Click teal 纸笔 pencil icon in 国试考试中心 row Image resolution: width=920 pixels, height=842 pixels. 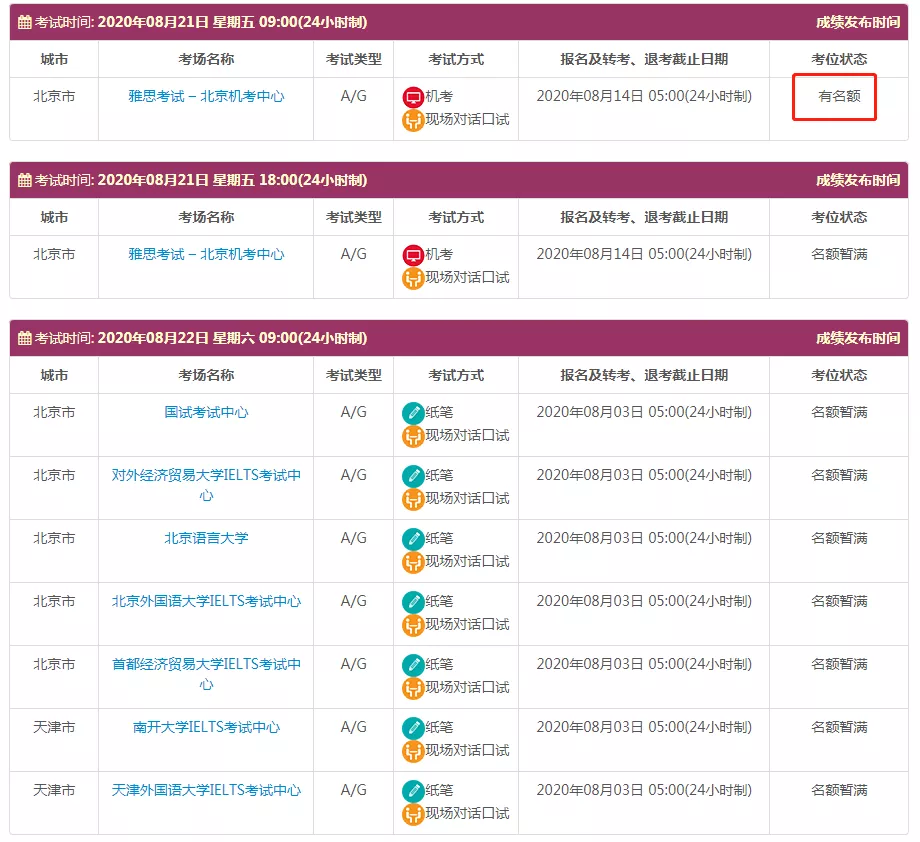(x=413, y=413)
